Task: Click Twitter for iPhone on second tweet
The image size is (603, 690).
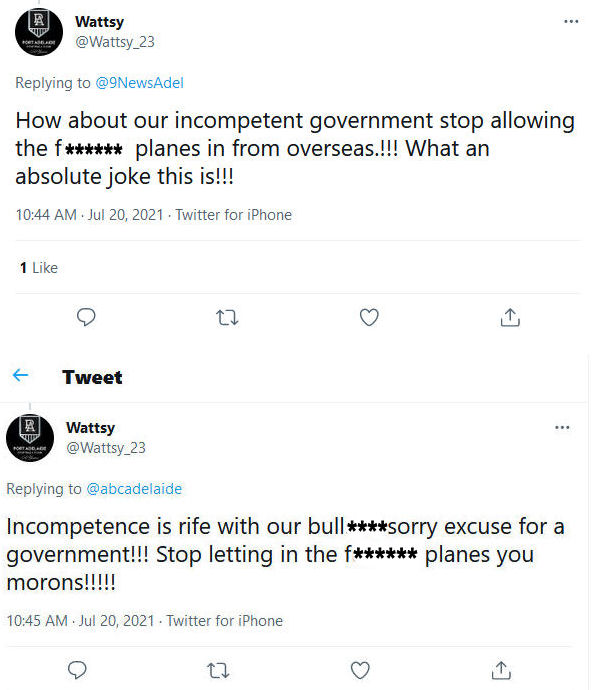Action: click(x=224, y=621)
